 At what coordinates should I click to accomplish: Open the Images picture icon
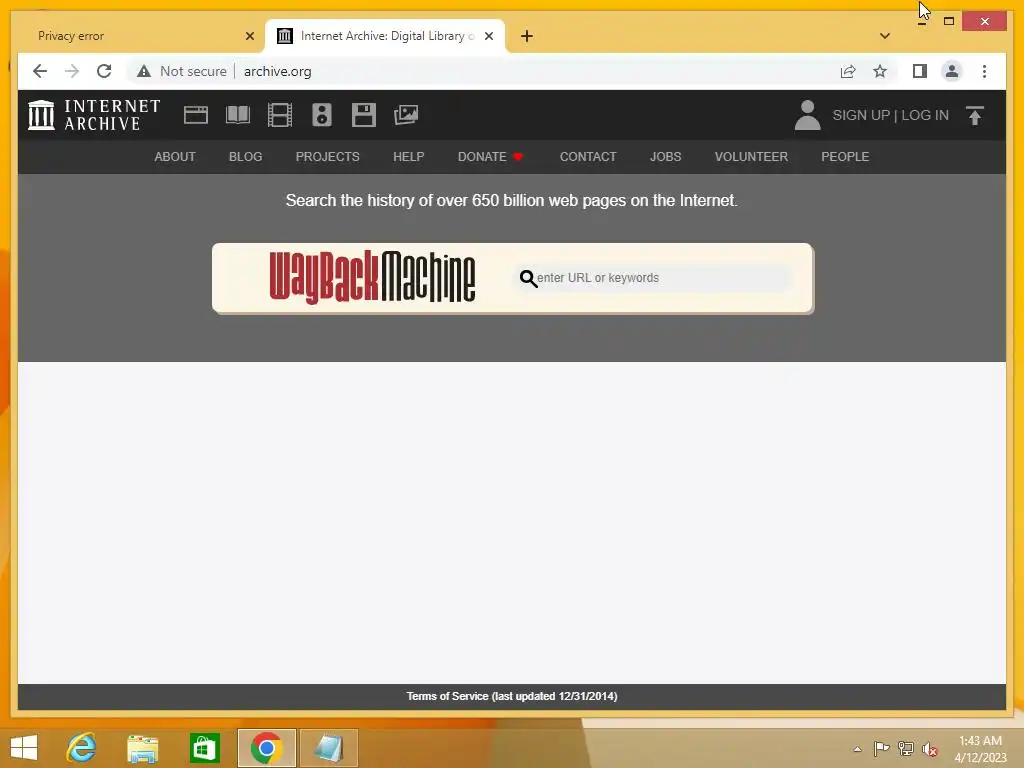pos(406,115)
